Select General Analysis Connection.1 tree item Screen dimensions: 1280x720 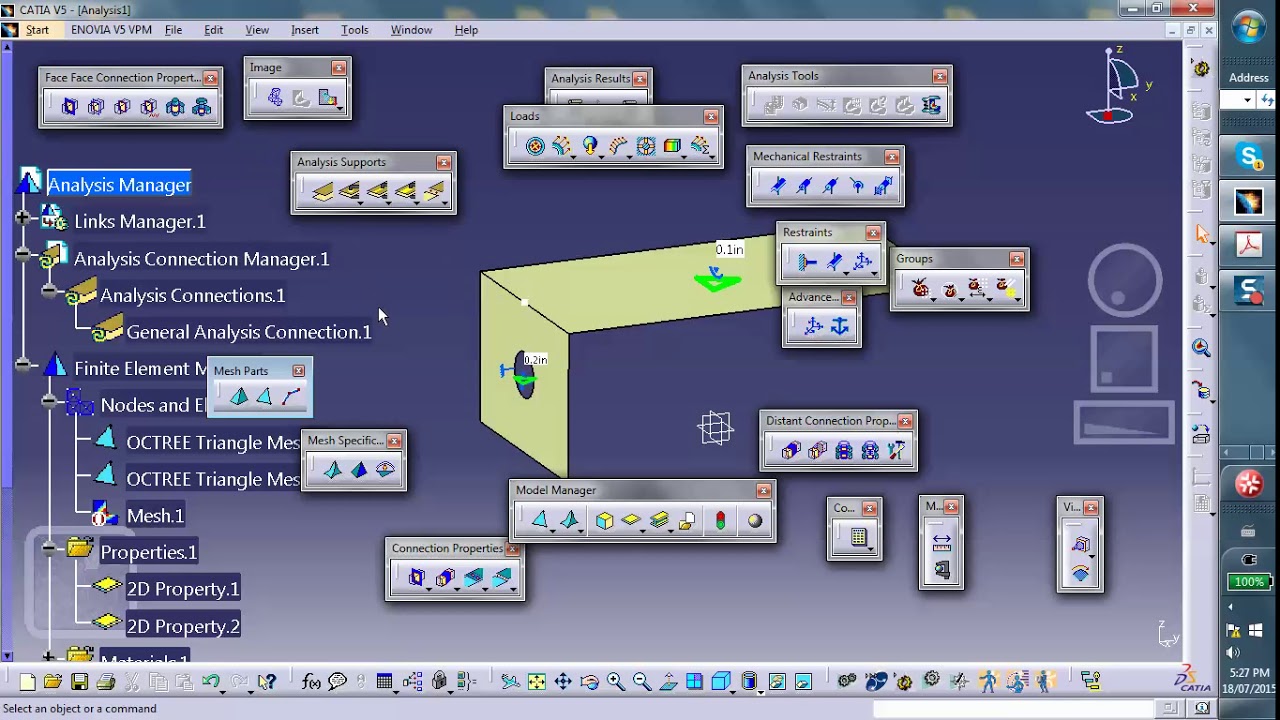click(249, 332)
